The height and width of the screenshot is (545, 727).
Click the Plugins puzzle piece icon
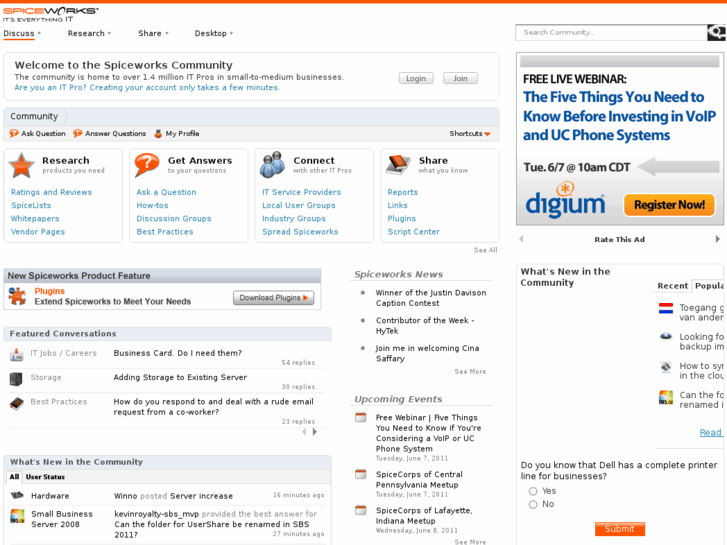tap(18, 296)
